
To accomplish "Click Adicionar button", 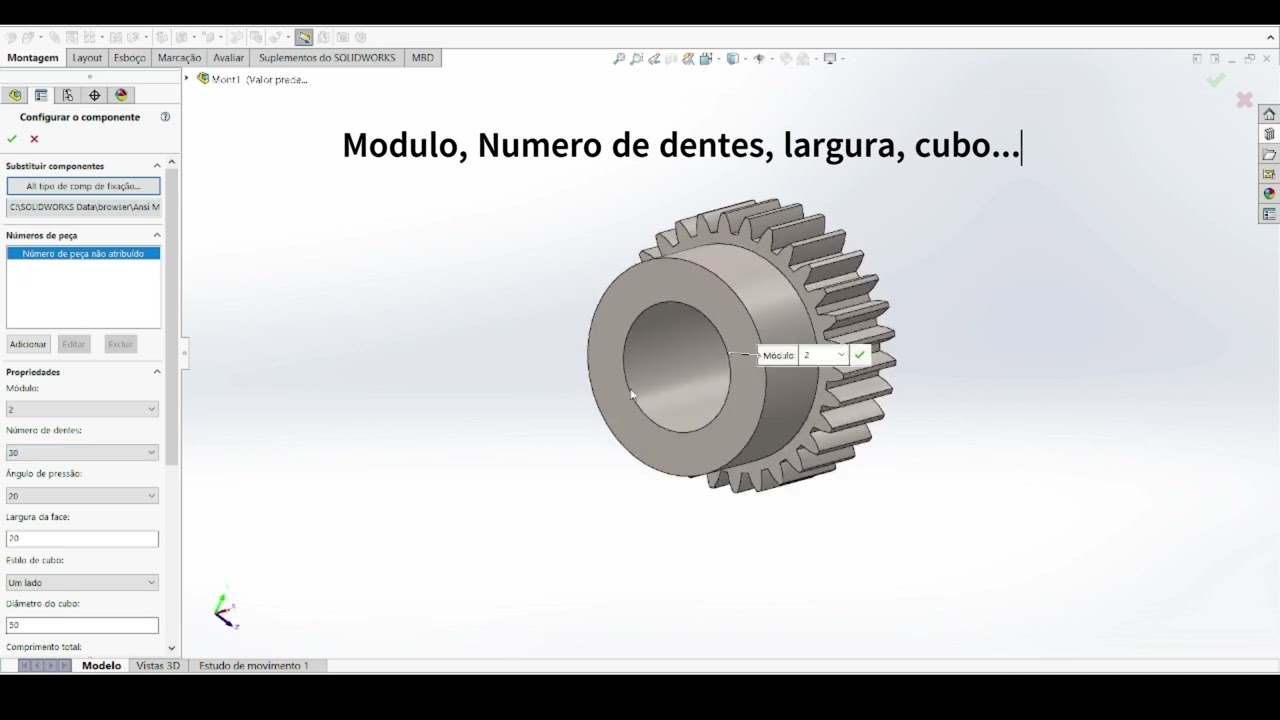I will pos(28,344).
